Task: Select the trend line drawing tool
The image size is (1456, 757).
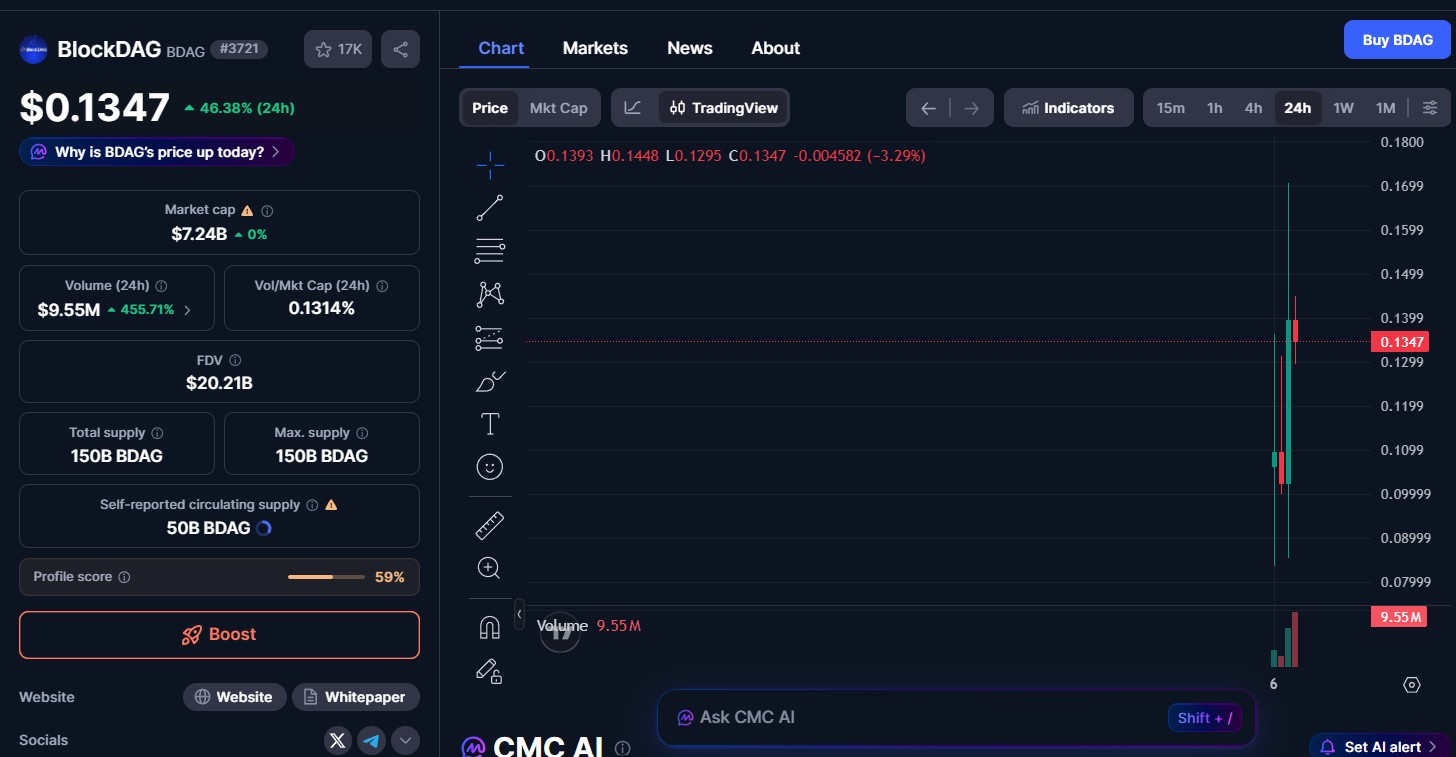Action: pos(489,207)
